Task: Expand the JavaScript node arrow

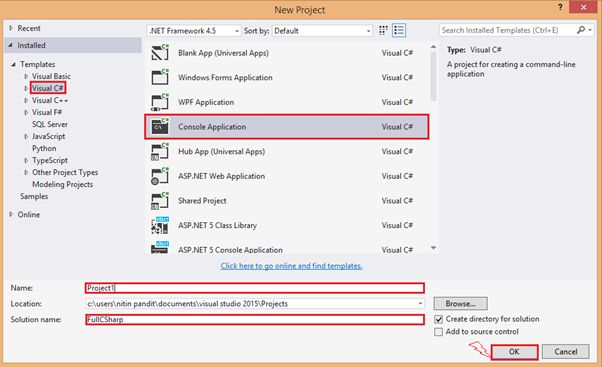Action: 26,136
